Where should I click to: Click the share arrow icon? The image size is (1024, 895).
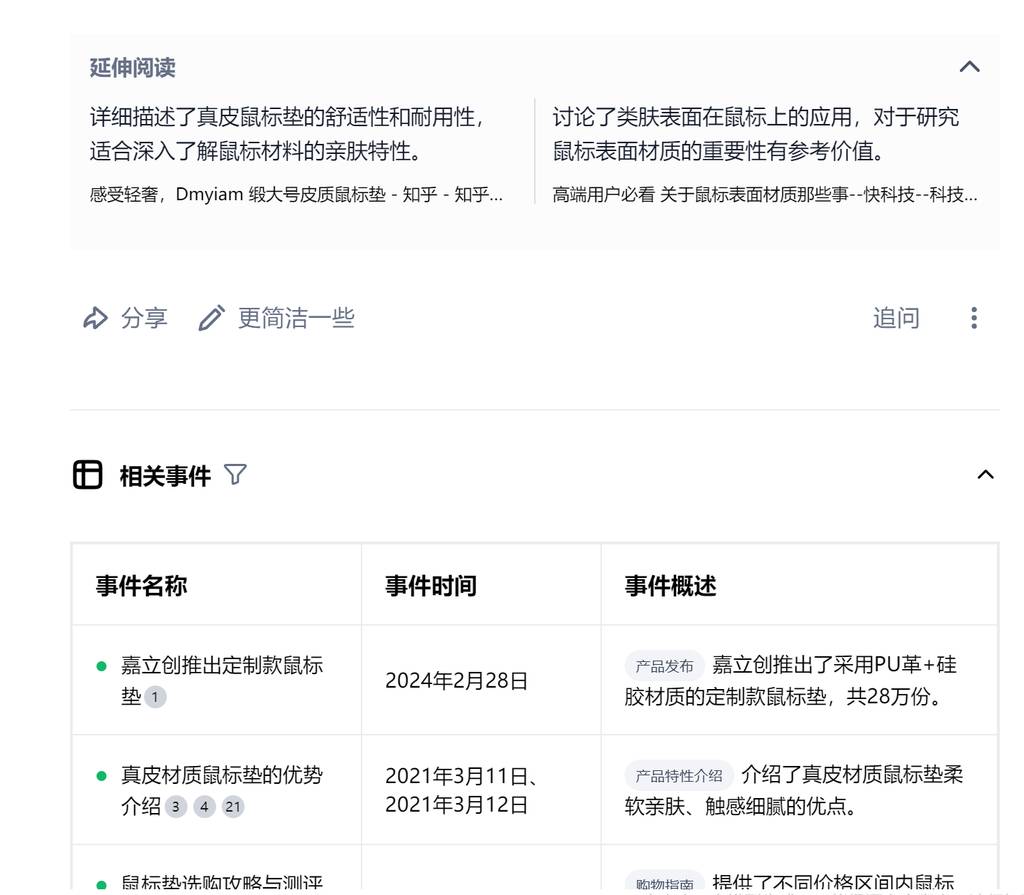(95, 318)
